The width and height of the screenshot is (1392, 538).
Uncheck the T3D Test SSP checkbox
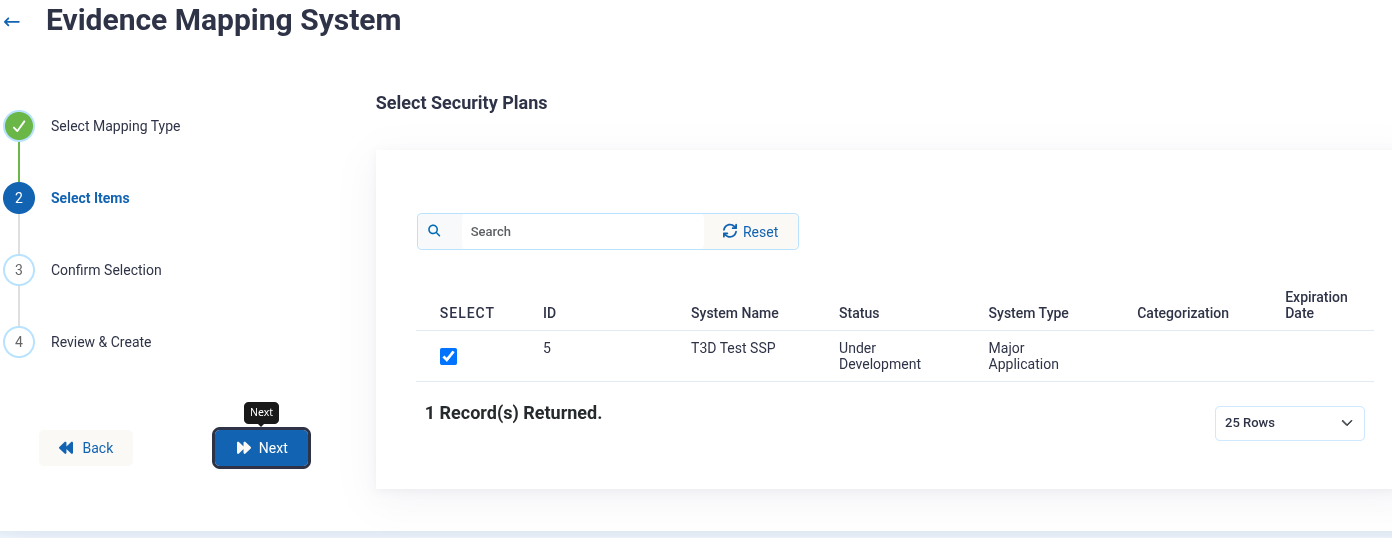pyautogui.click(x=449, y=357)
